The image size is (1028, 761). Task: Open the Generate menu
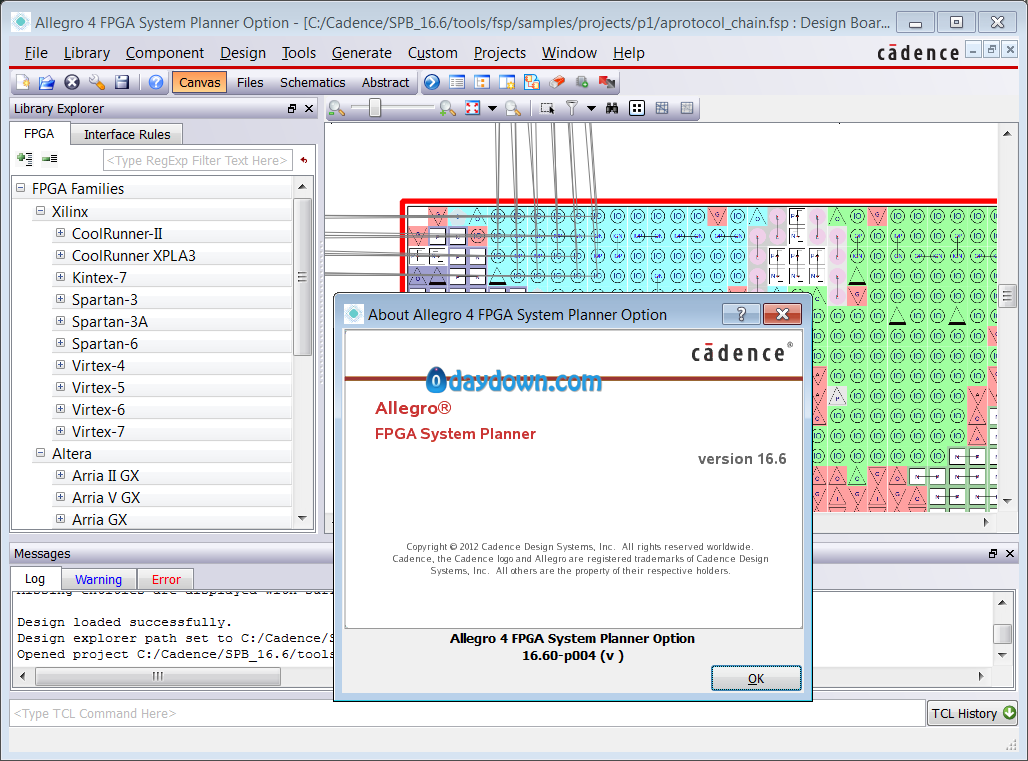point(361,53)
